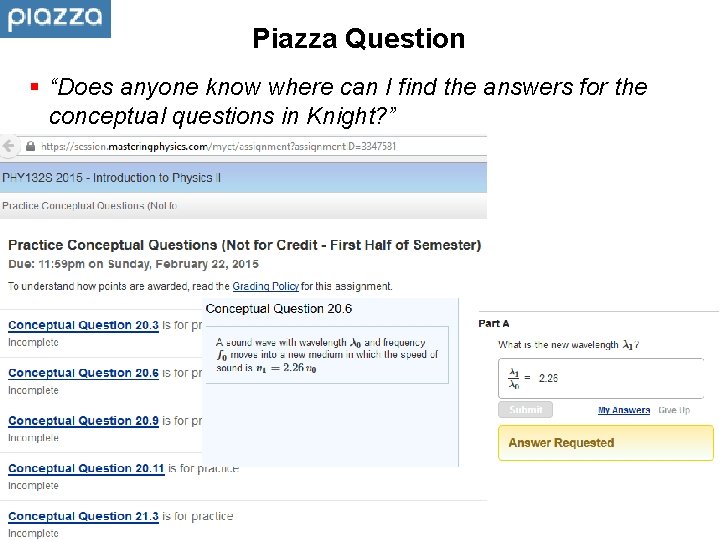Click the Practice Conceptual Questions breadcrumb
Screen dimensions: 720x540
[x=89, y=206]
